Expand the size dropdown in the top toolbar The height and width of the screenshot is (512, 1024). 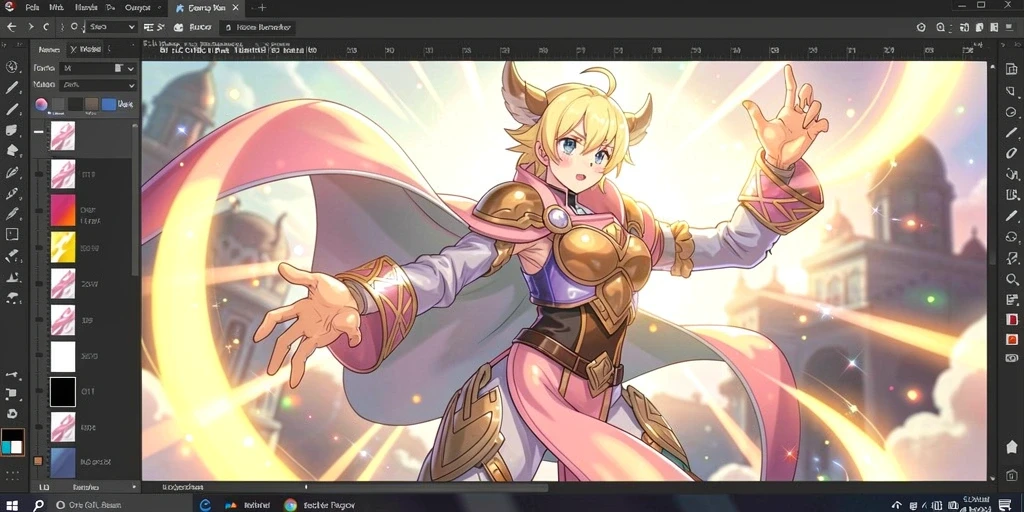click(111, 27)
